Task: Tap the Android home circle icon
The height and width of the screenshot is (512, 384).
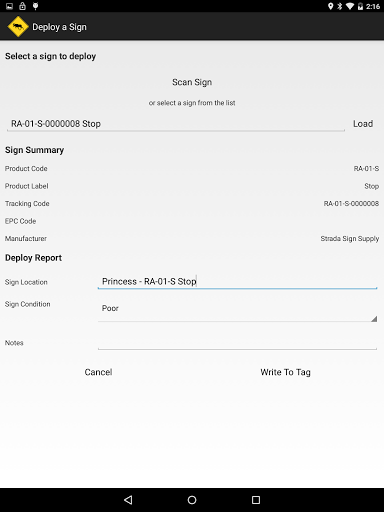Action: coord(192,500)
